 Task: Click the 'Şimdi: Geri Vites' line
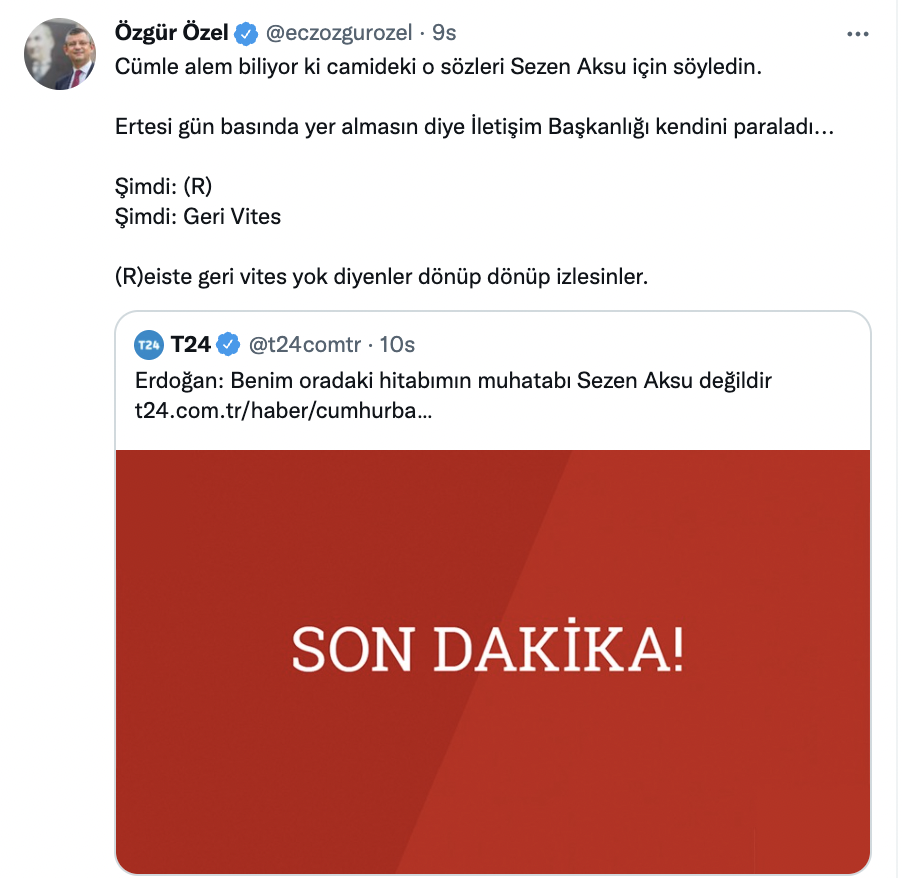coord(198,216)
